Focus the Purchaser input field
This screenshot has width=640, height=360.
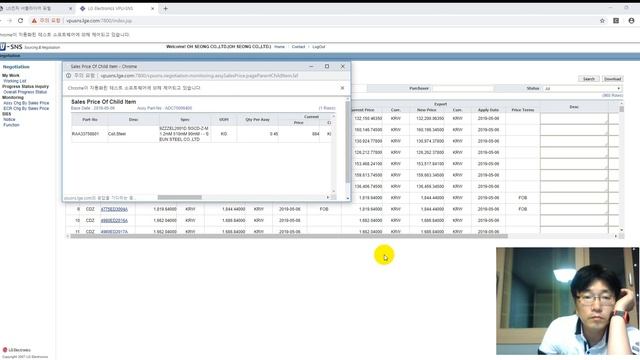[463, 88]
